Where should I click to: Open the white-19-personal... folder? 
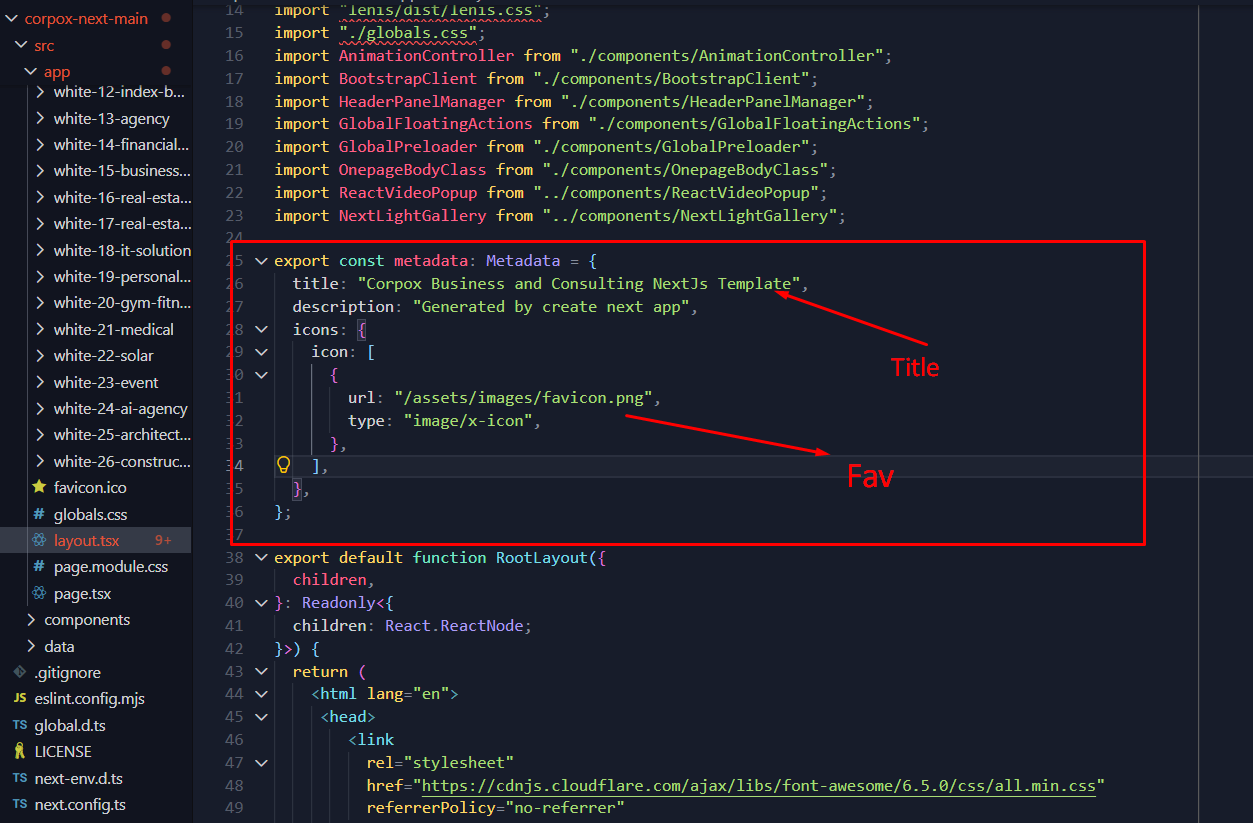tap(122, 277)
